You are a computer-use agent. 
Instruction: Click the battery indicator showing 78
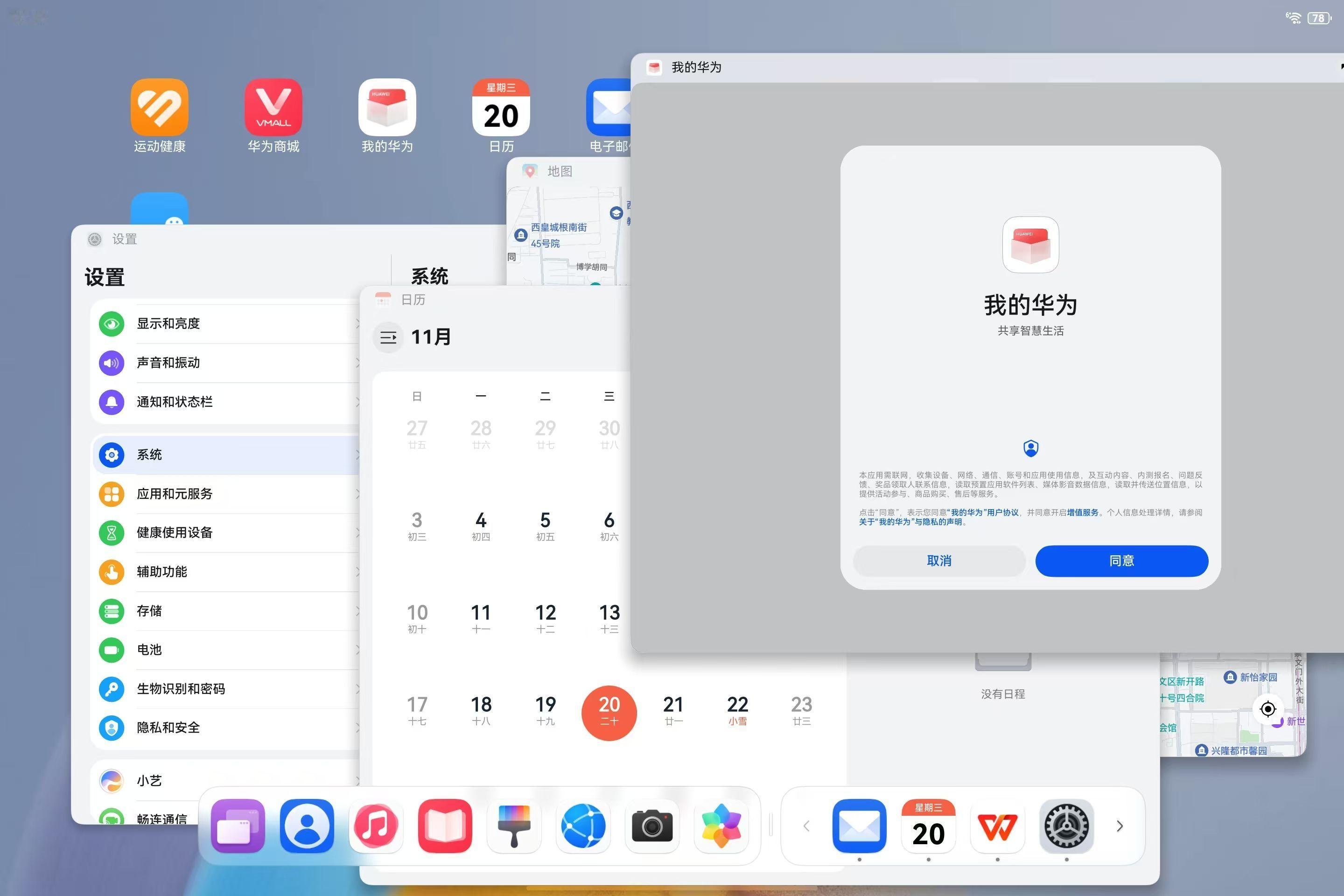[1319, 18]
